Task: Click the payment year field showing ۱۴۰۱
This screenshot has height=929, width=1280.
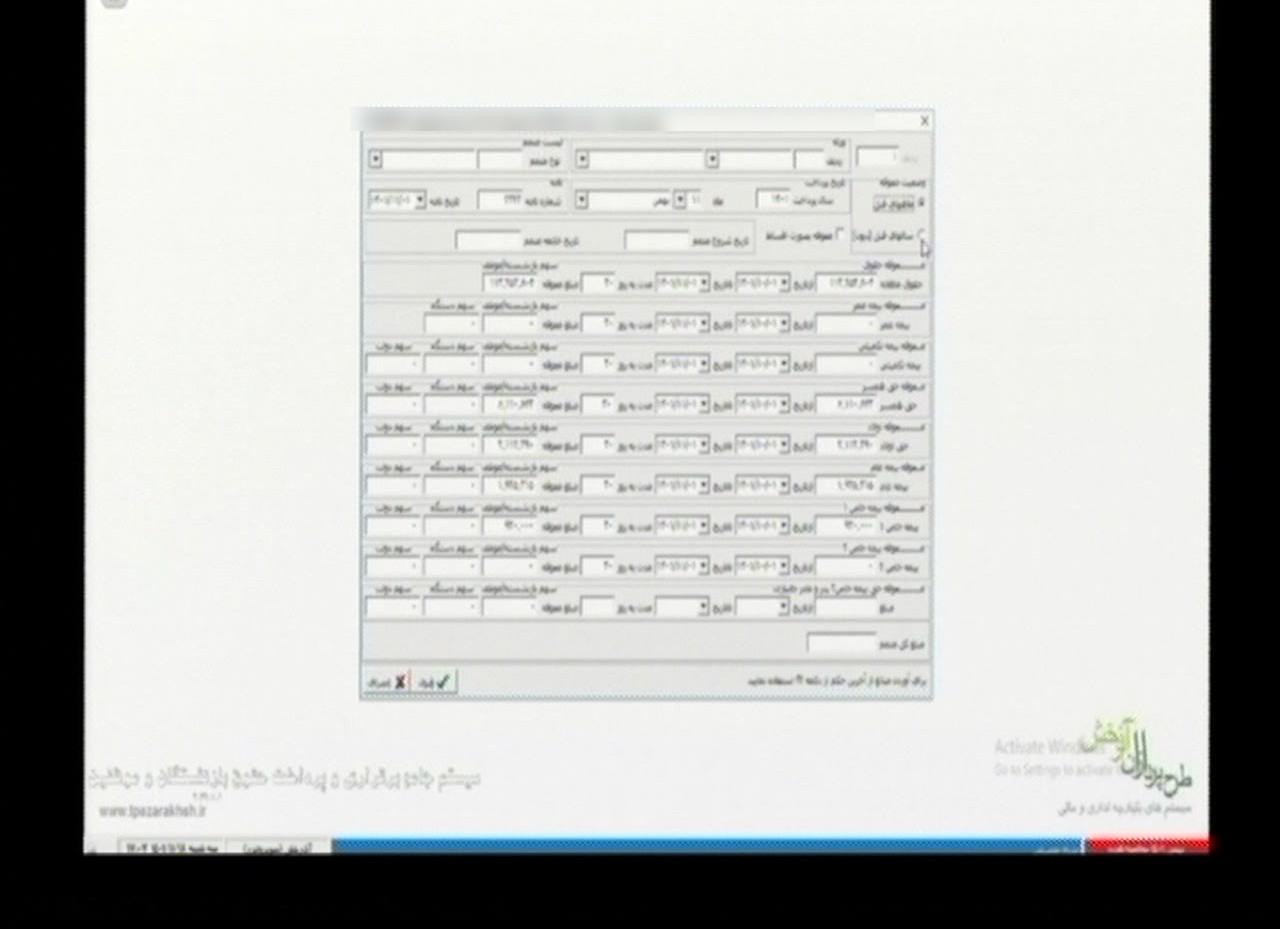Action: click(773, 200)
